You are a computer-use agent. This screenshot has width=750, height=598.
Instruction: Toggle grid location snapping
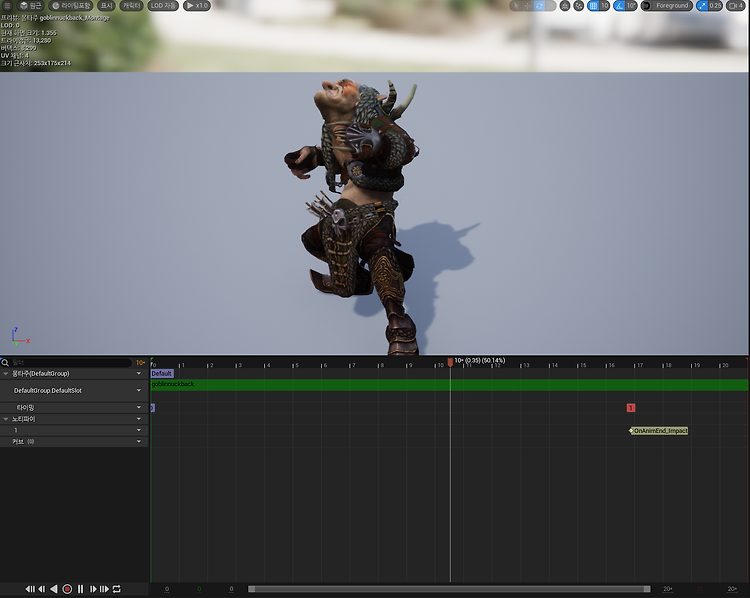tap(593, 6)
